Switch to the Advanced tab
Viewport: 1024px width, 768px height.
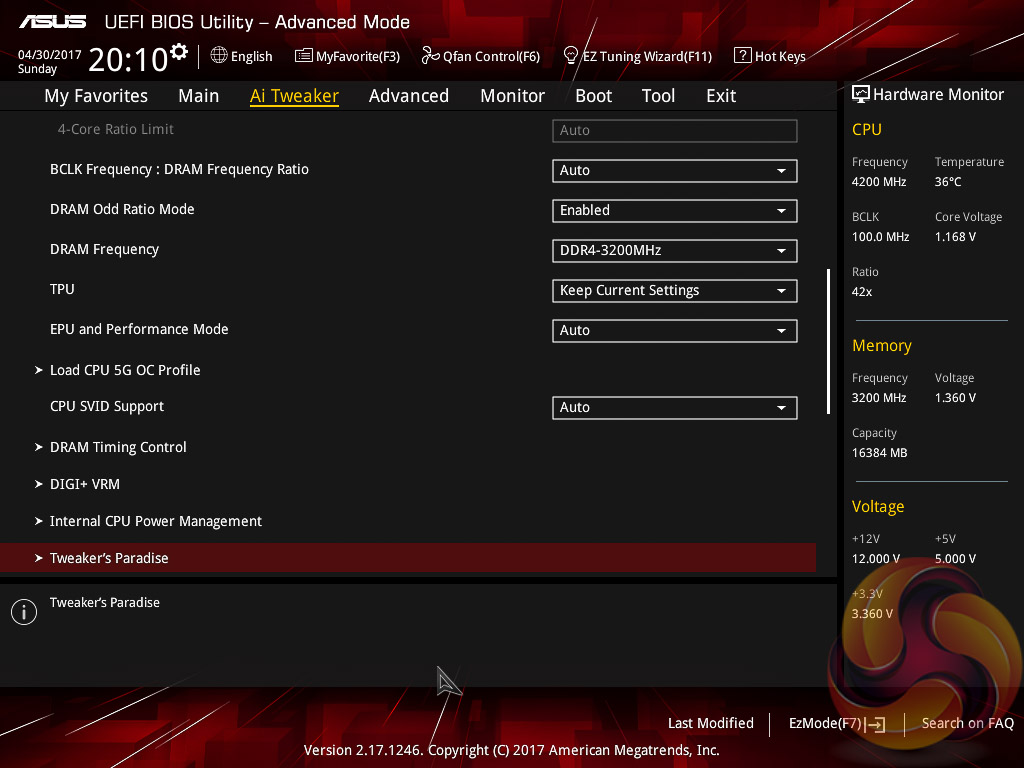pos(408,96)
